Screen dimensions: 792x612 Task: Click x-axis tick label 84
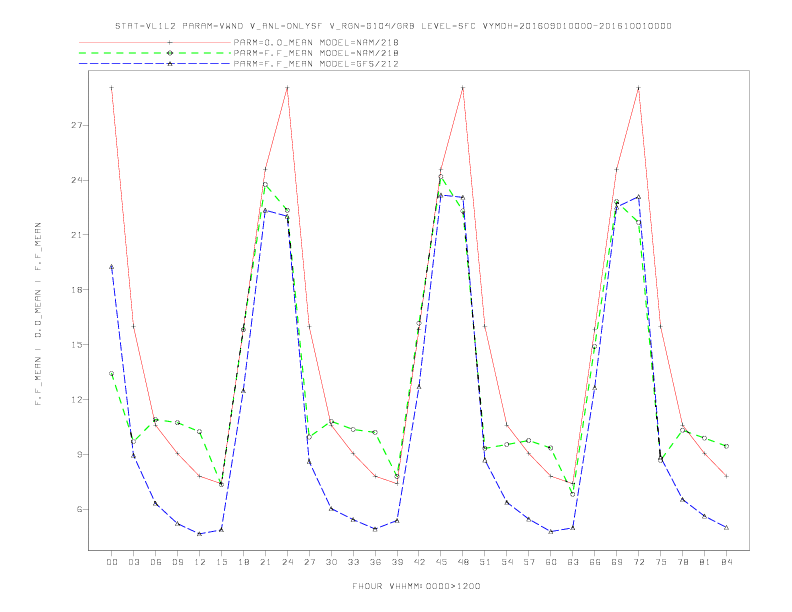tap(726, 562)
